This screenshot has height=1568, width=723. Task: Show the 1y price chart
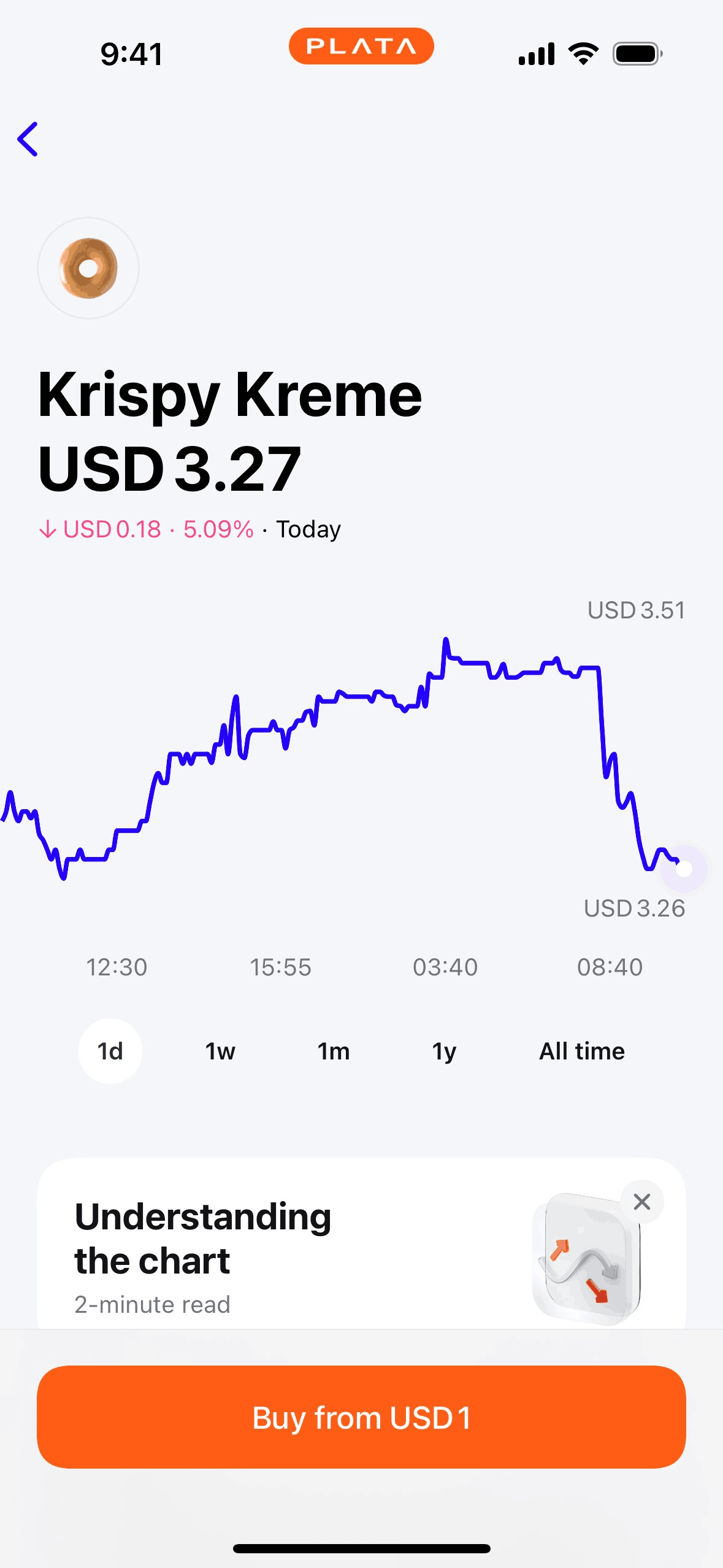tap(444, 1051)
